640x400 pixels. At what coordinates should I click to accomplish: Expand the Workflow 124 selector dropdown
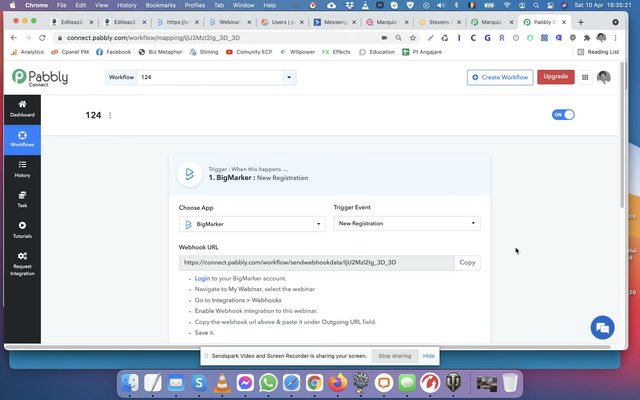click(x=289, y=77)
